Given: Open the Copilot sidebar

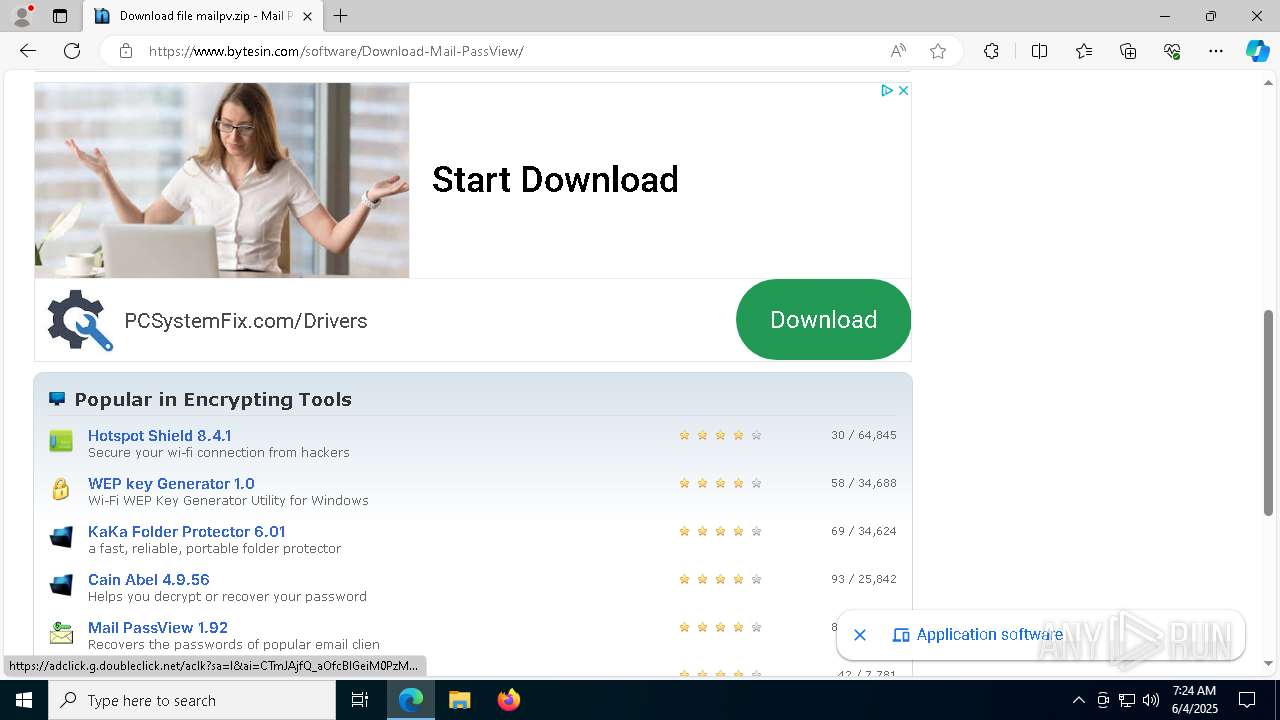Looking at the screenshot, I should [1257, 51].
